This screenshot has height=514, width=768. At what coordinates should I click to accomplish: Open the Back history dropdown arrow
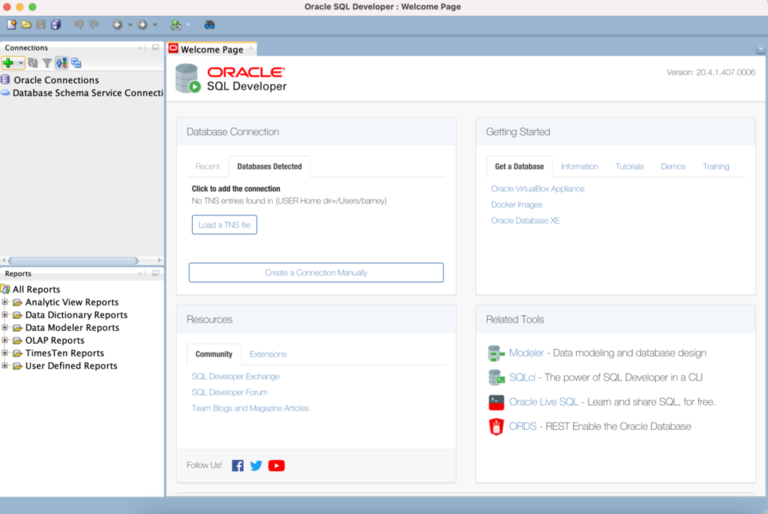130,24
